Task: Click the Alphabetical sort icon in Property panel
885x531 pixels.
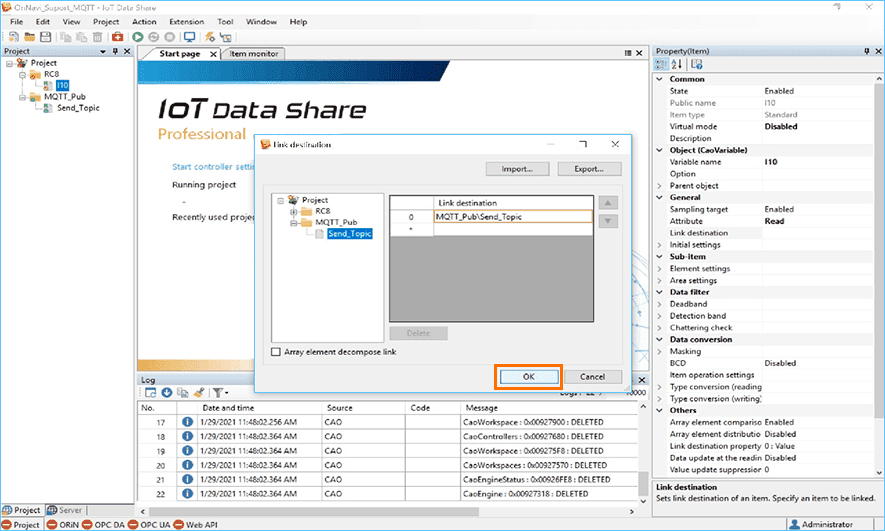Action: coord(677,64)
